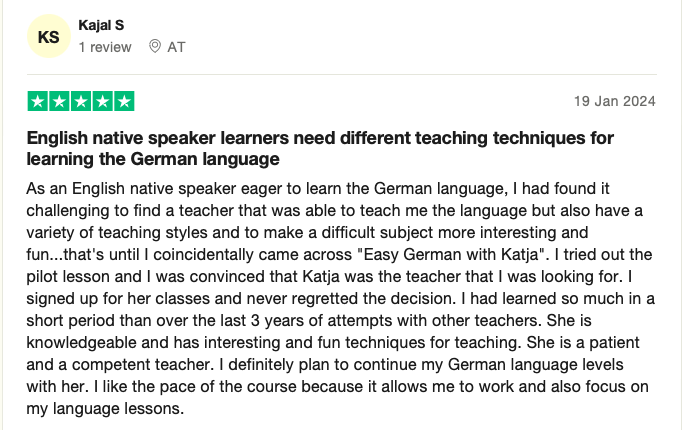Click the fourth green rating star
Viewport: 682px width, 430px height.
pos(103,101)
